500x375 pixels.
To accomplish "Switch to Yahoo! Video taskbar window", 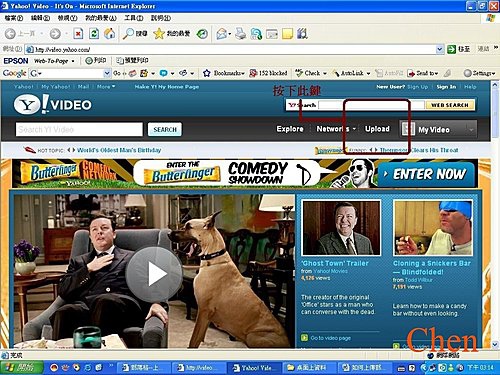I will [255, 368].
